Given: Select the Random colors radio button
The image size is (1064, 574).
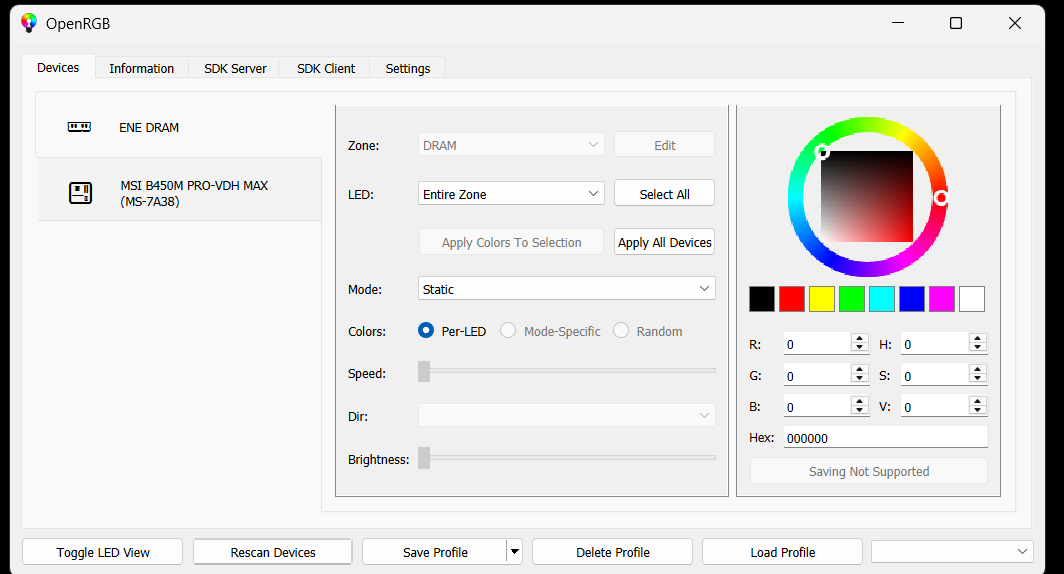Looking at the screenshot, I should [x=621, y=330].
